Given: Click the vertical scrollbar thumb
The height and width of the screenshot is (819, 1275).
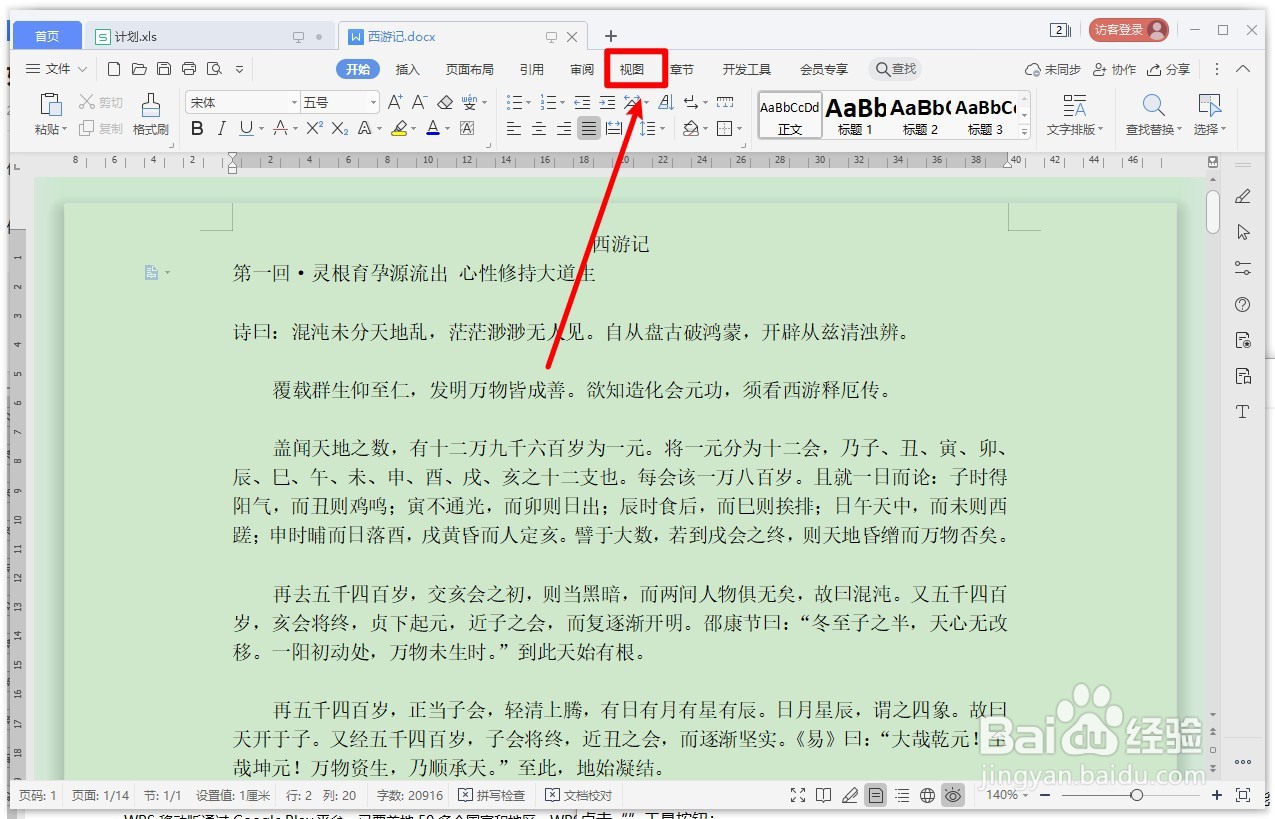Looking at the screenshot, I should (x=1213, y=211).
